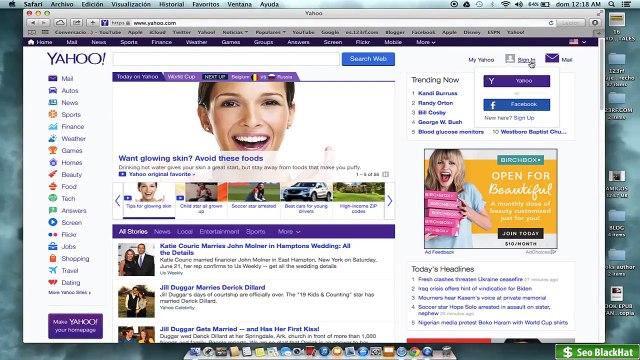This screenshot has height=360, width=640.
Task: Open Sports basketball icon in sidebar
Action: click(x=53, y=114)
